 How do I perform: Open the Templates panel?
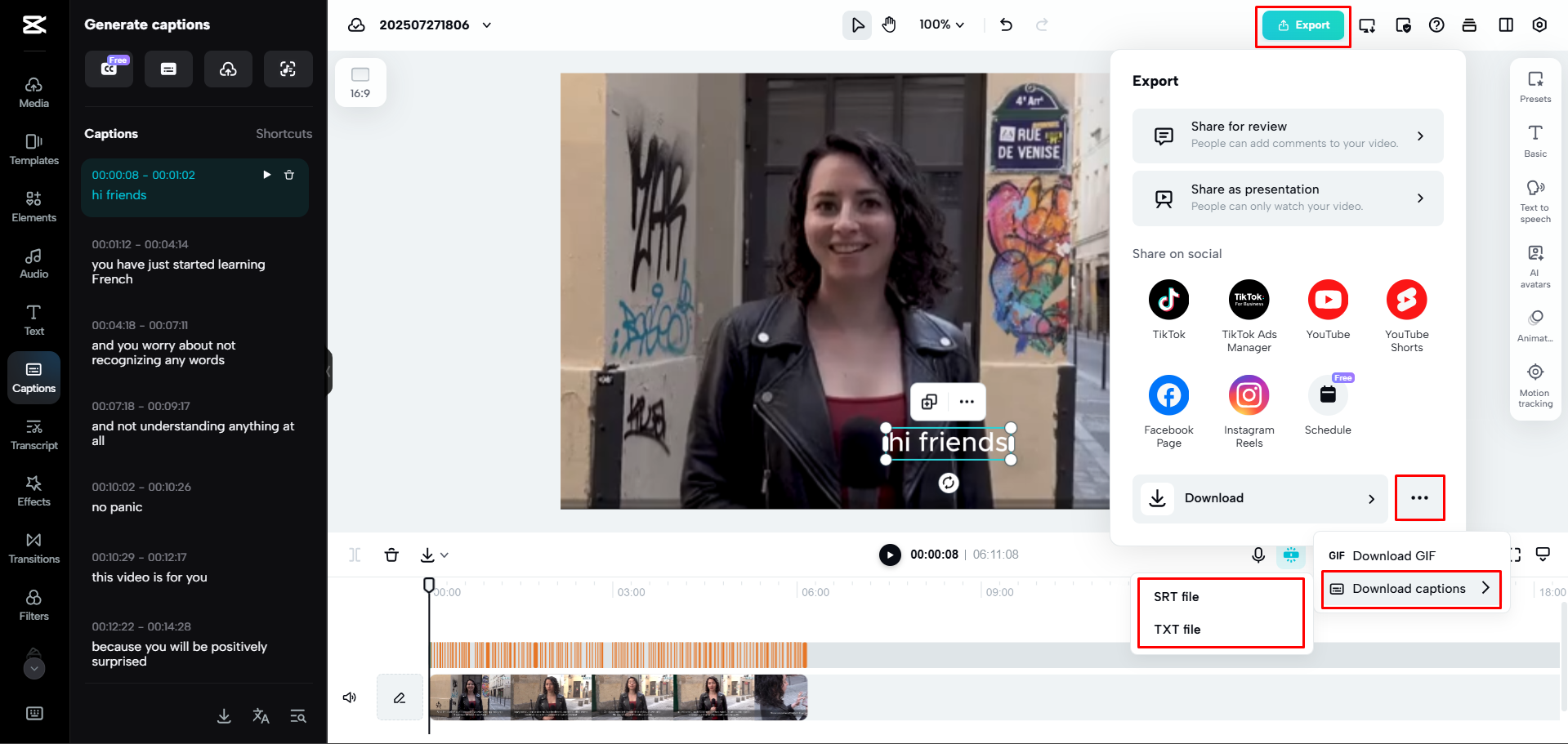[34, 149]
